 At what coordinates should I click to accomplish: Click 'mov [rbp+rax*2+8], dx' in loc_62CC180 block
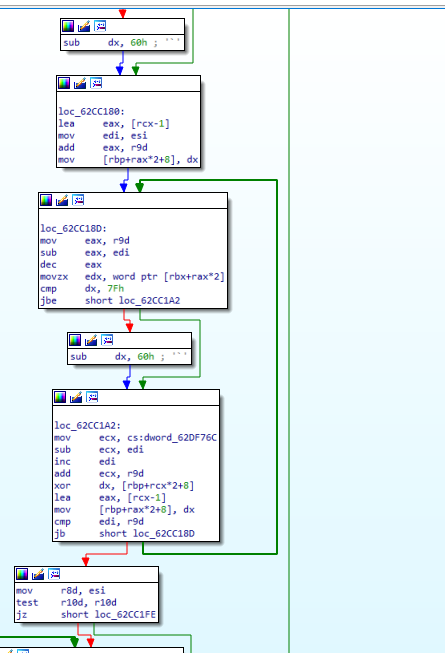tap(128, 160)
